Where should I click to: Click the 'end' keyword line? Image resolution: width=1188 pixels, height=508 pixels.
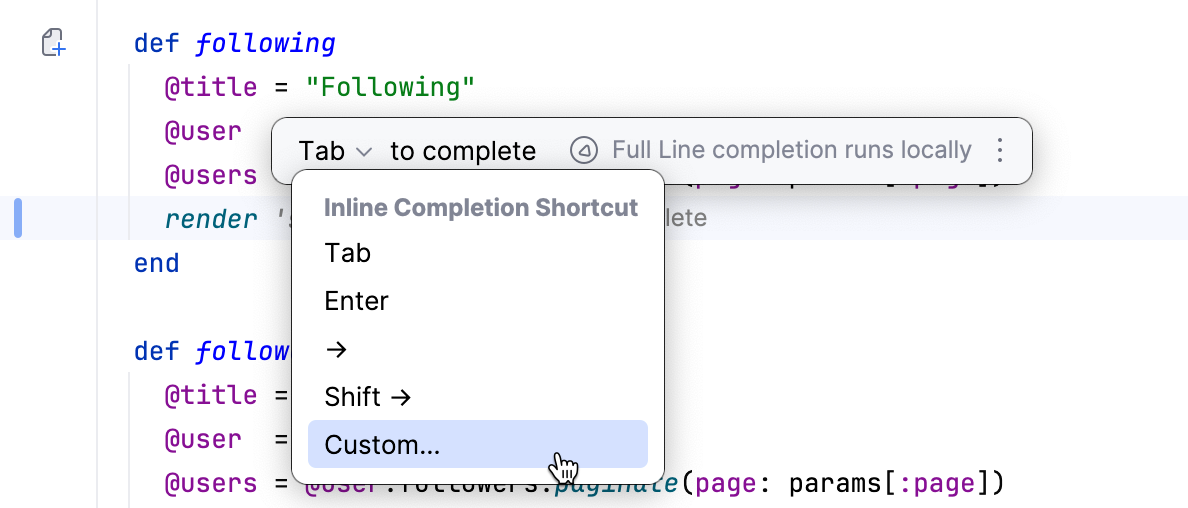pyautogui.click(x=157, y=264)
